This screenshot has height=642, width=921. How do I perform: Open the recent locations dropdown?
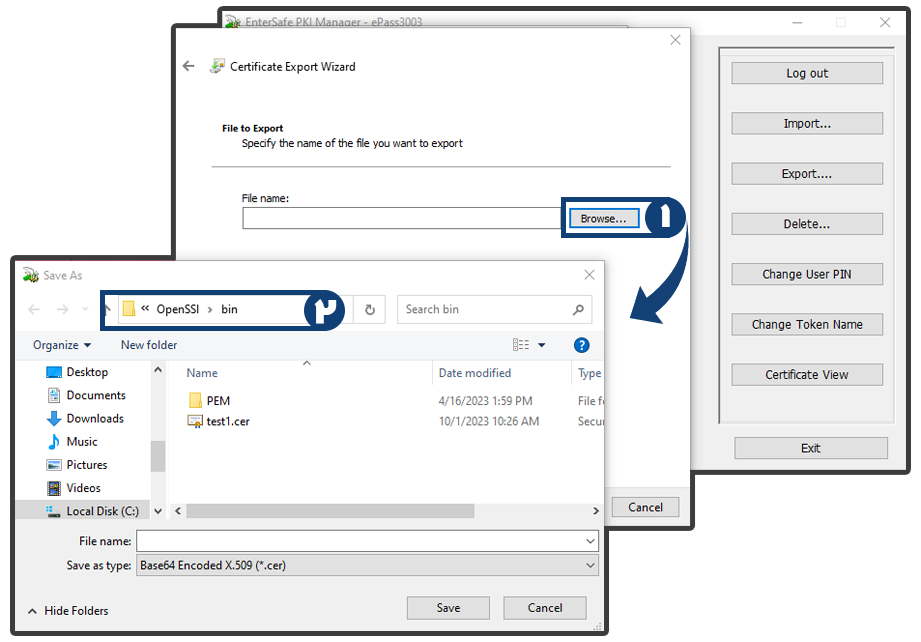[86, 309]
